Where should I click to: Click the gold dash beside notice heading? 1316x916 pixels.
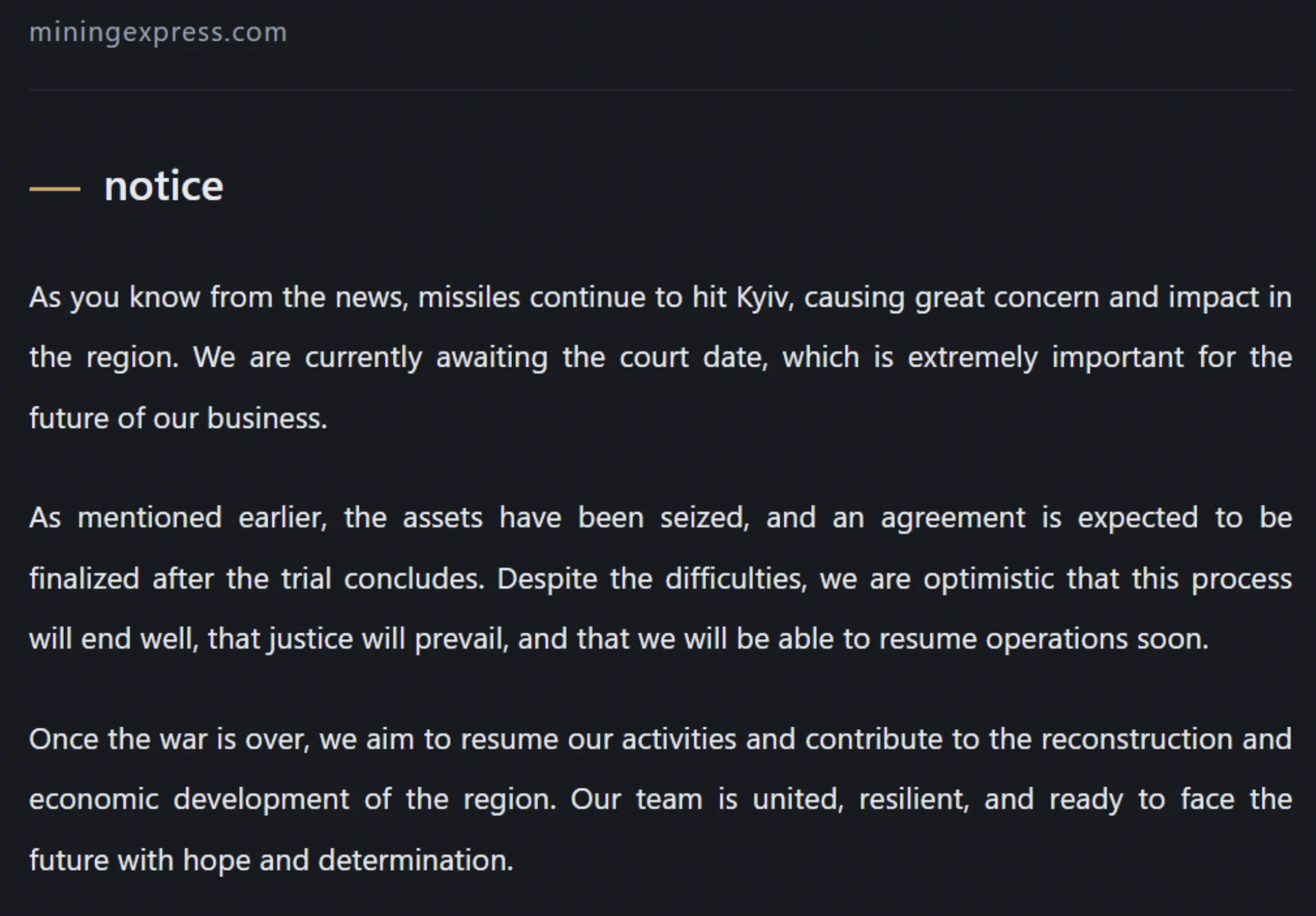click(x=55, y=189)
